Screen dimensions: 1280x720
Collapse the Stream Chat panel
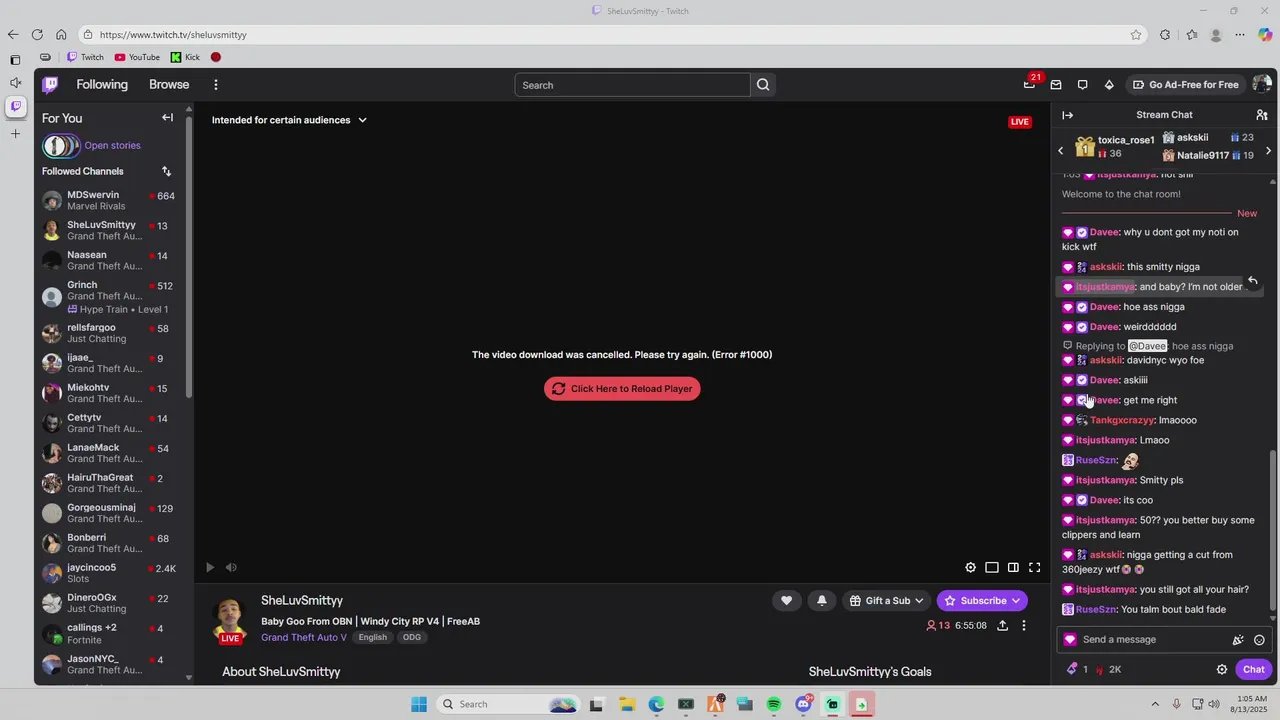tap(1067, 115)
